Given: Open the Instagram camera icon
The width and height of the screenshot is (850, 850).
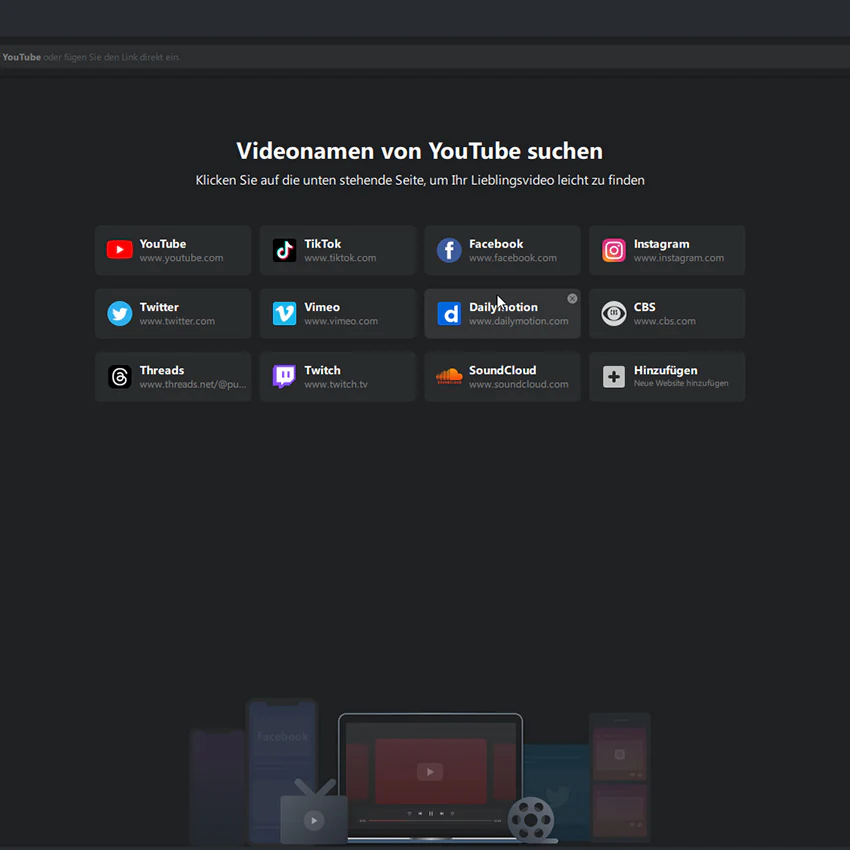Looking at the screenshot, I should 614,250.
